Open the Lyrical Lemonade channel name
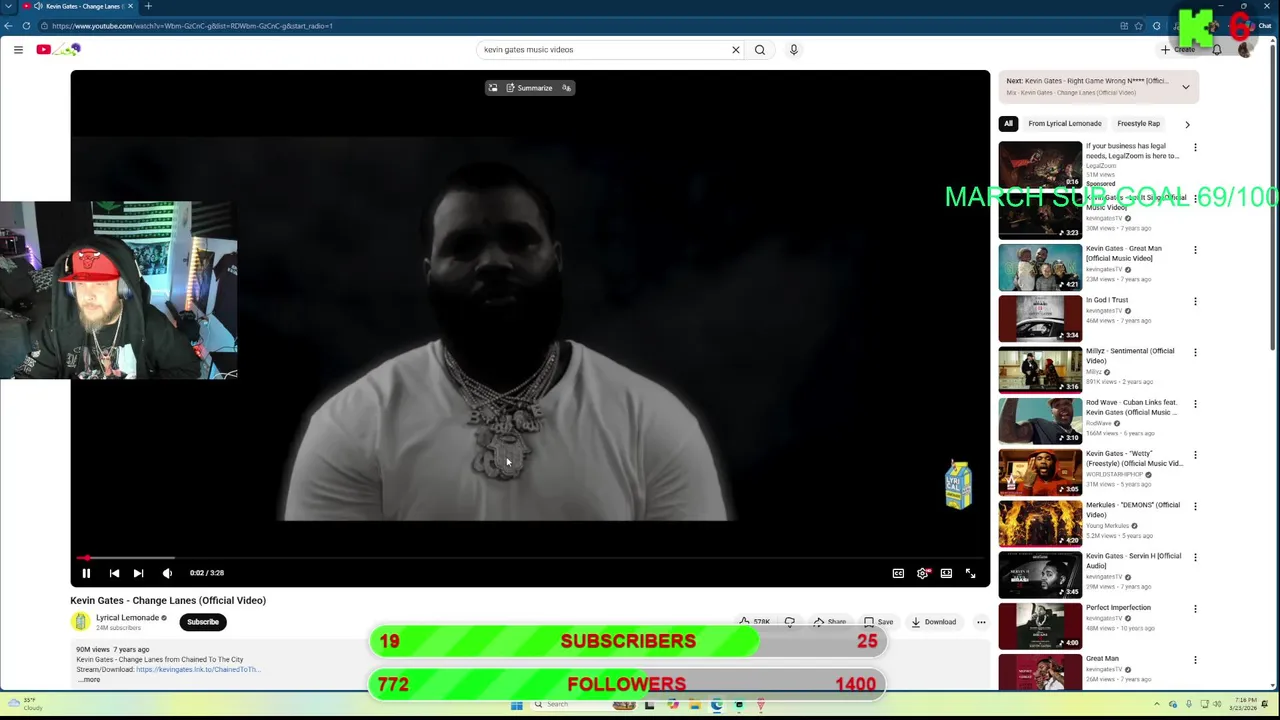The image size is (1280, 720). [x=127, y=618]
